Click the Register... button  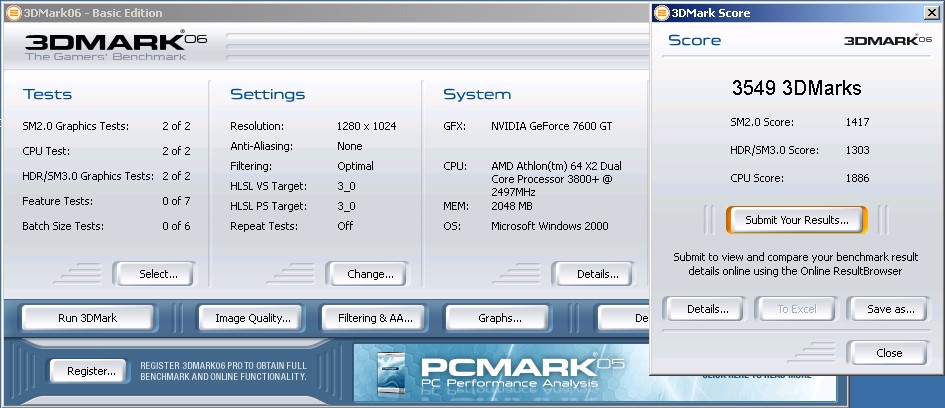pyautogui.click(x=91, y=371)
